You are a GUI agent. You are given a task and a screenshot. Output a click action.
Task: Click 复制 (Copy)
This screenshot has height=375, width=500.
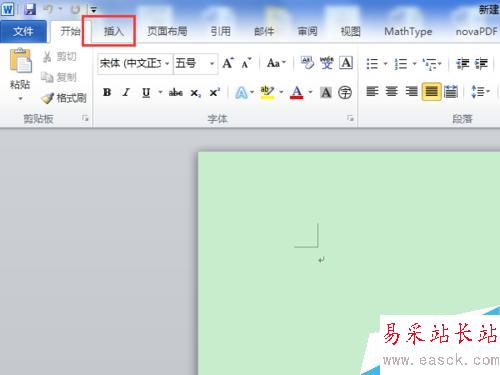(x=59, y=77)
